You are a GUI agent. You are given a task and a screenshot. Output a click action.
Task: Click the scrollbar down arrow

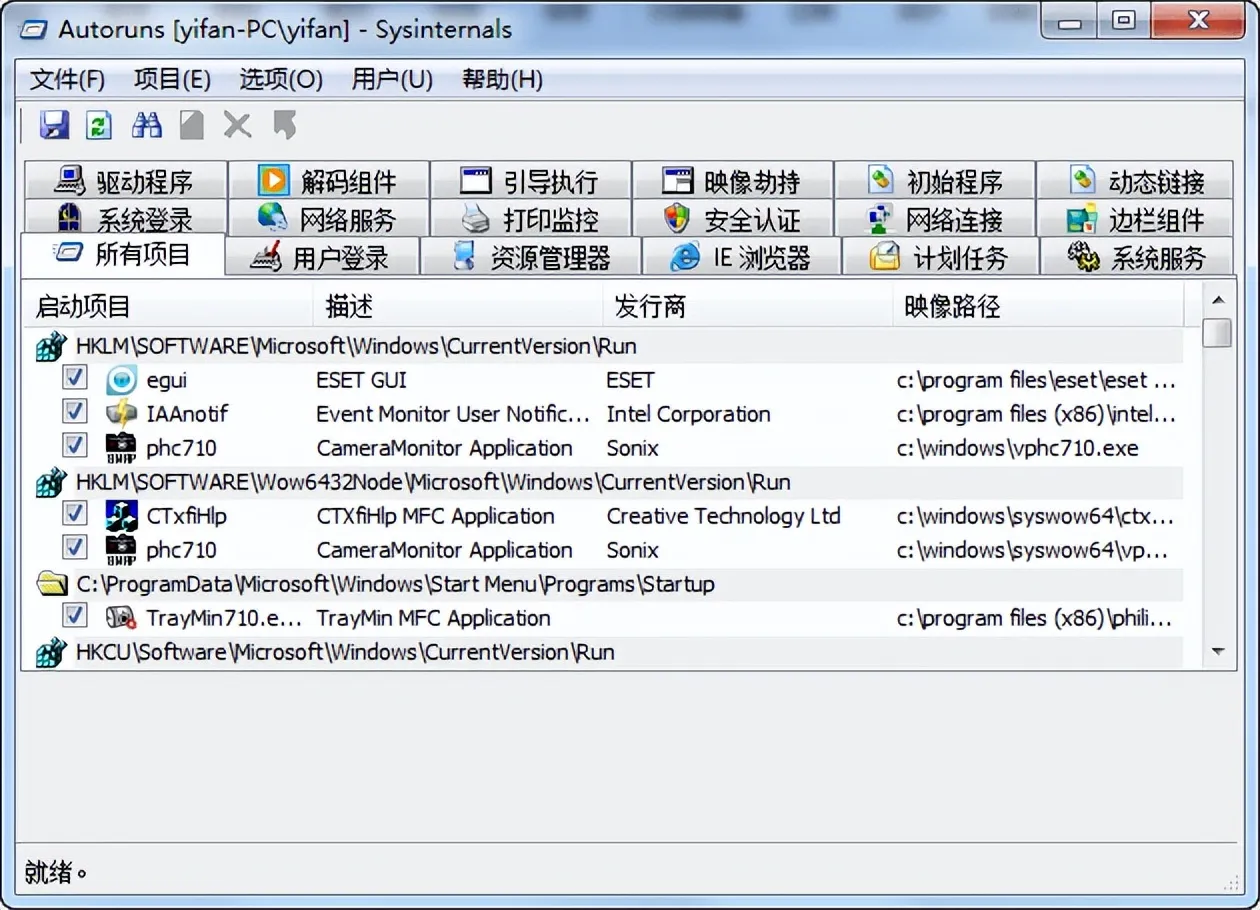pyautogui.click(x=1217, y=652)
